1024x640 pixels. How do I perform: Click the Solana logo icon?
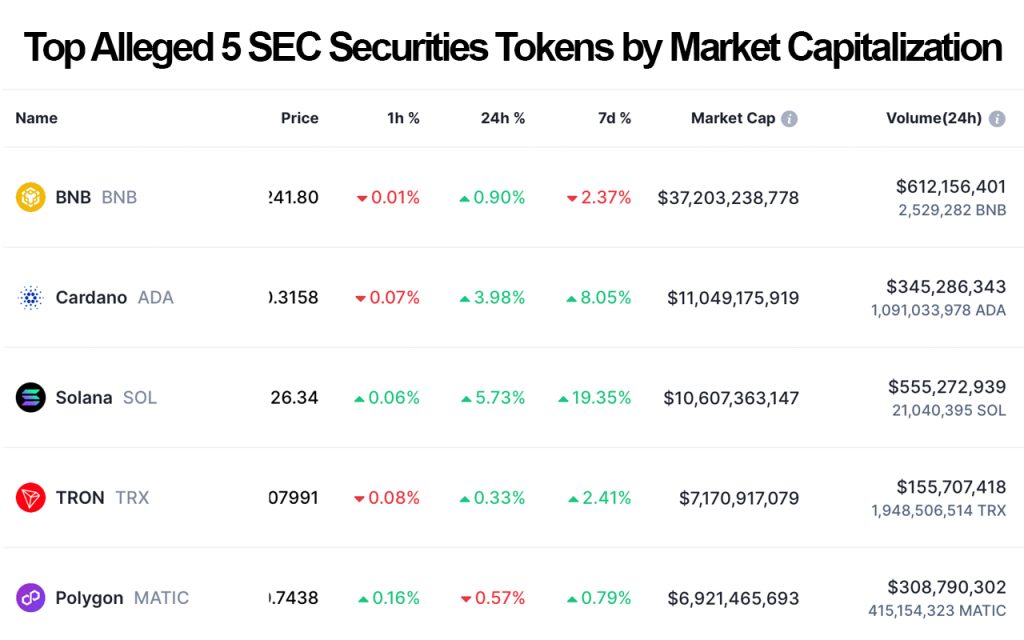(x=31, y=397)
